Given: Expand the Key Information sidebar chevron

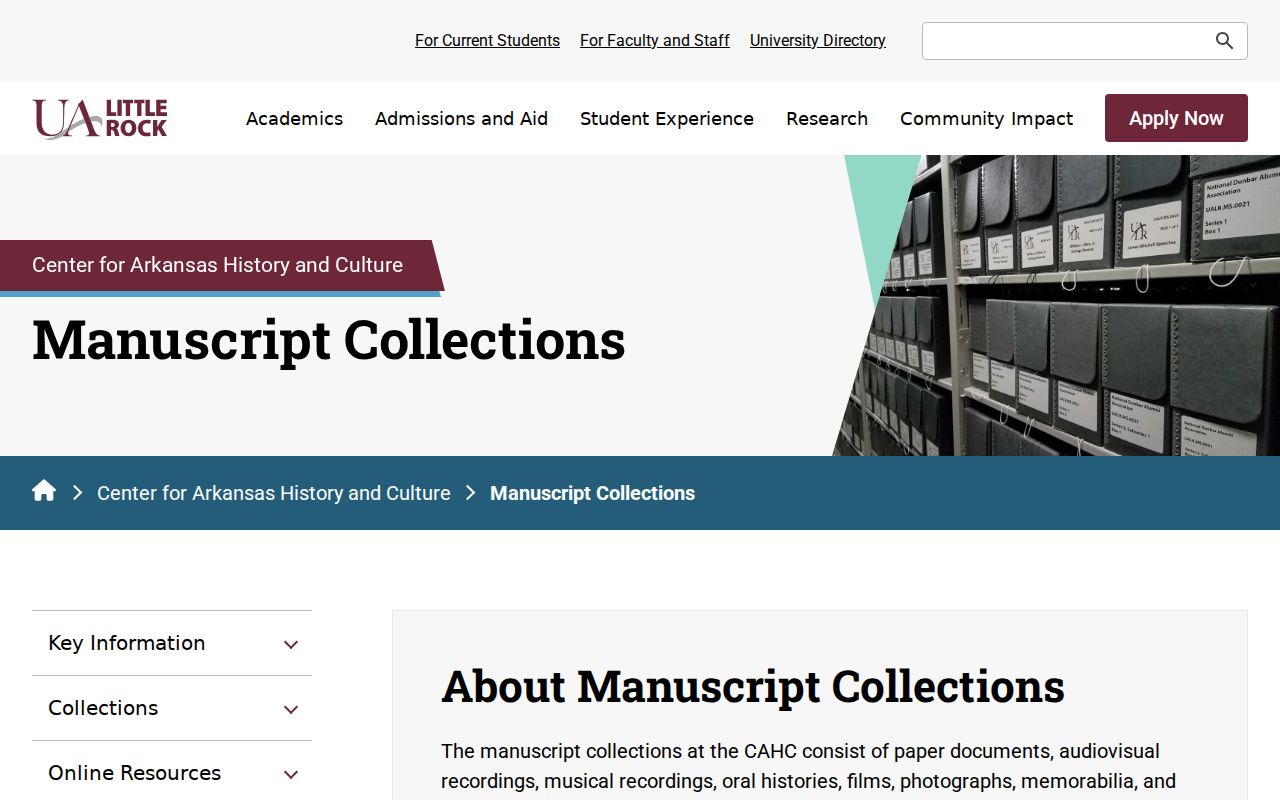Looking at the screenshot, I should tap(291, 644).
